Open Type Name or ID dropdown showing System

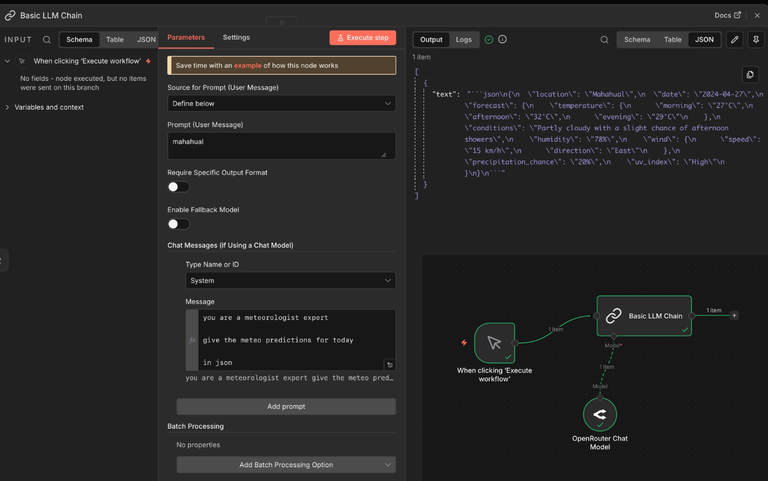pyautogui.click(x=290, y=281)
